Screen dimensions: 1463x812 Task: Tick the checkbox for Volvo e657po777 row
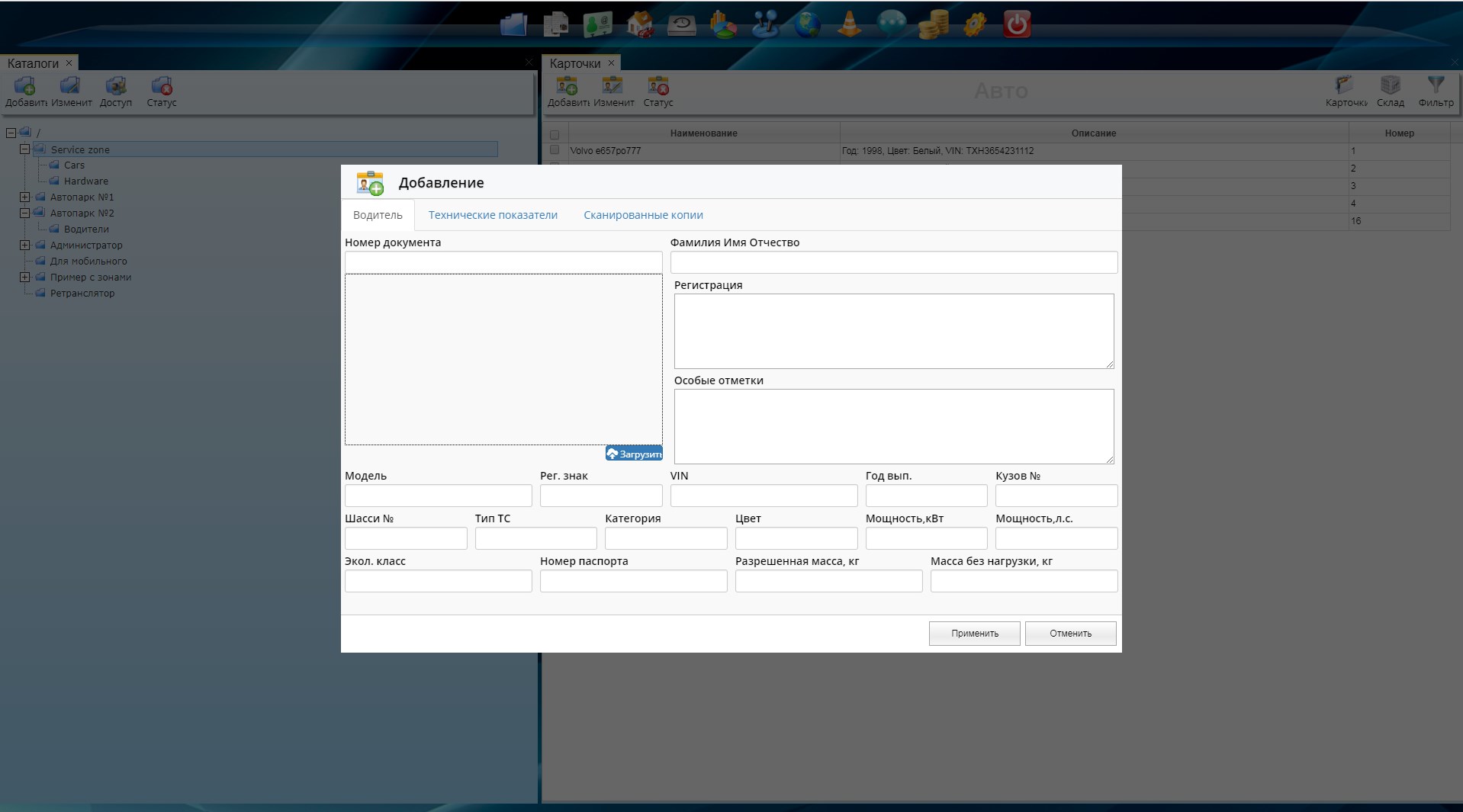[x=555, y=150]
